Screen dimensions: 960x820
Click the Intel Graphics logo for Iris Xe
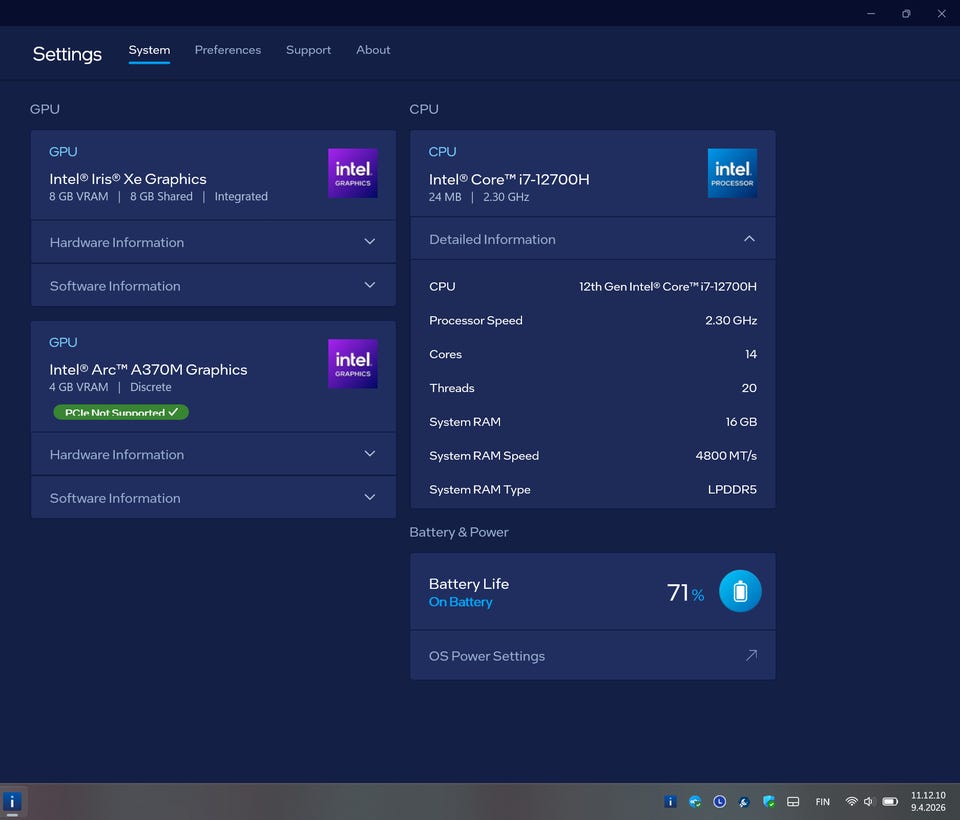click(352, 173)
